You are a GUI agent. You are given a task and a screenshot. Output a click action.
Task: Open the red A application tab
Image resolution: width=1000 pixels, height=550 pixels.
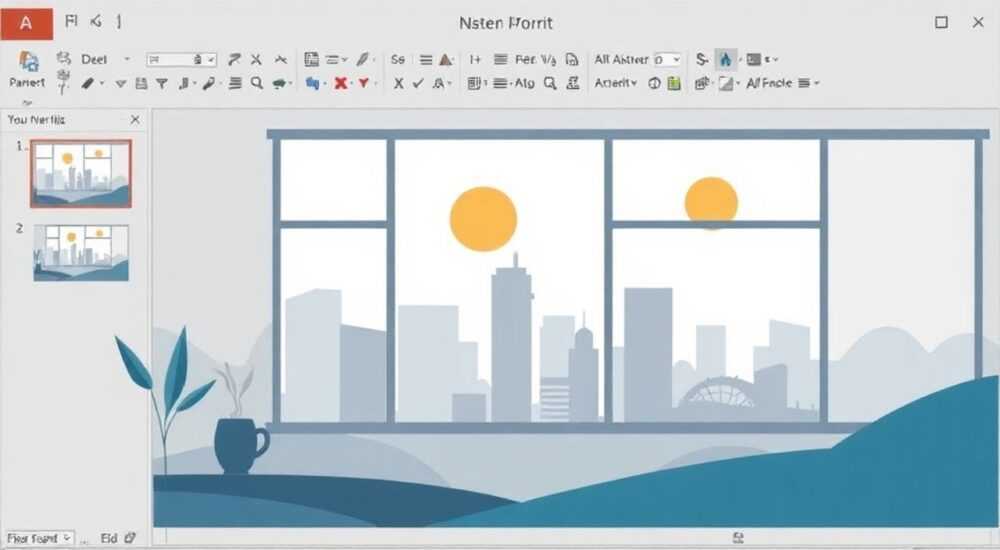(26, 24)
